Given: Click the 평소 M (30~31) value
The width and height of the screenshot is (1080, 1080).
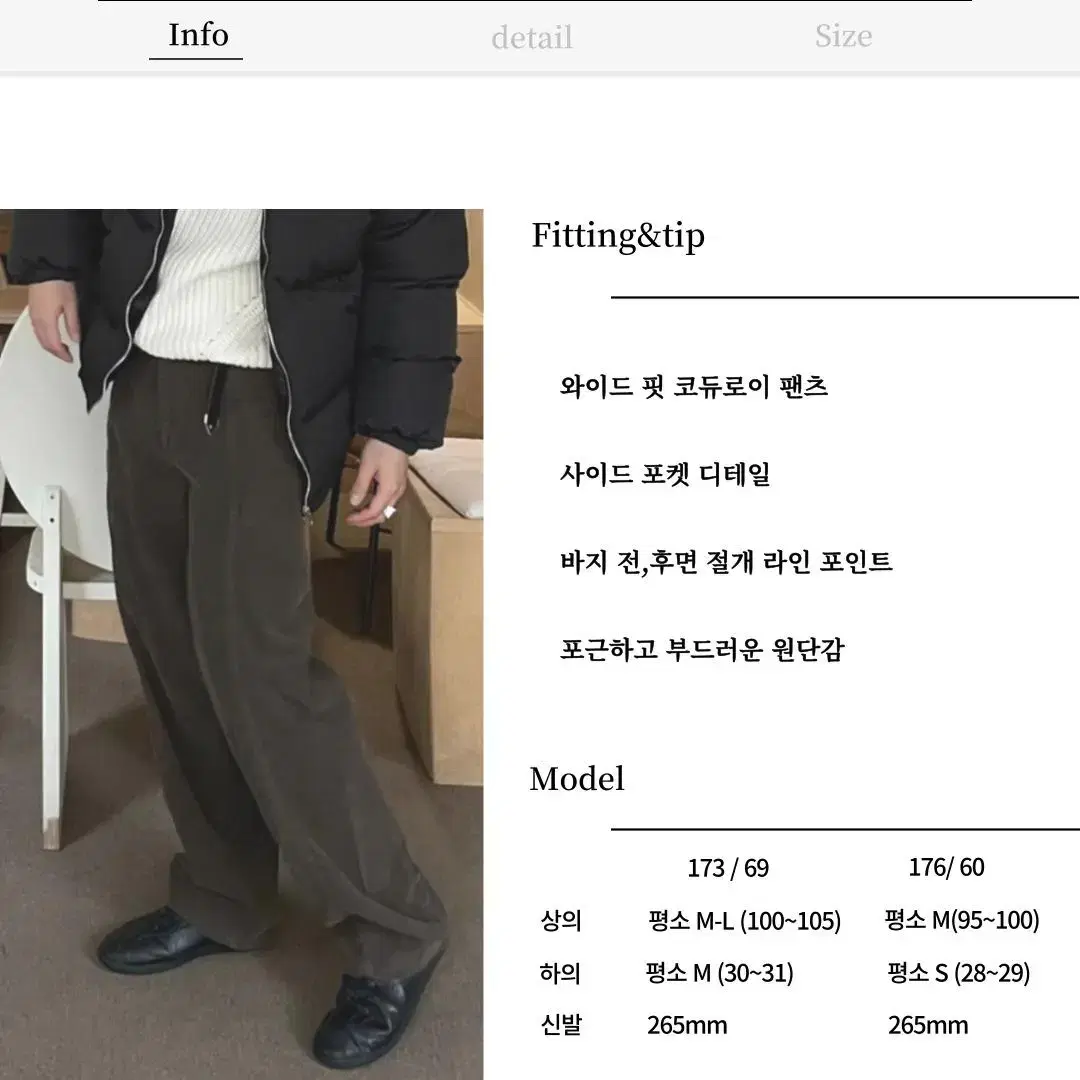Looking at the screenshot, I should click(719, 973).
